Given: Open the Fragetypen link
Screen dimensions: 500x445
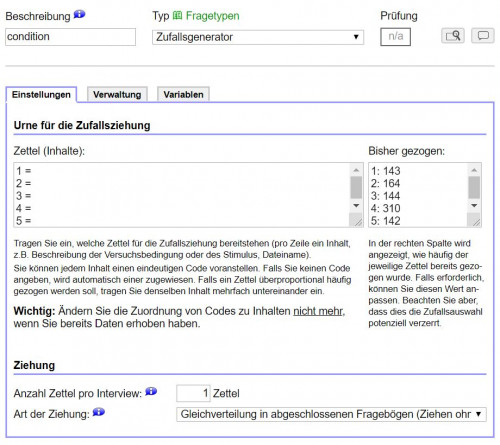Looking at the screenshot, I should click(212, 16).
